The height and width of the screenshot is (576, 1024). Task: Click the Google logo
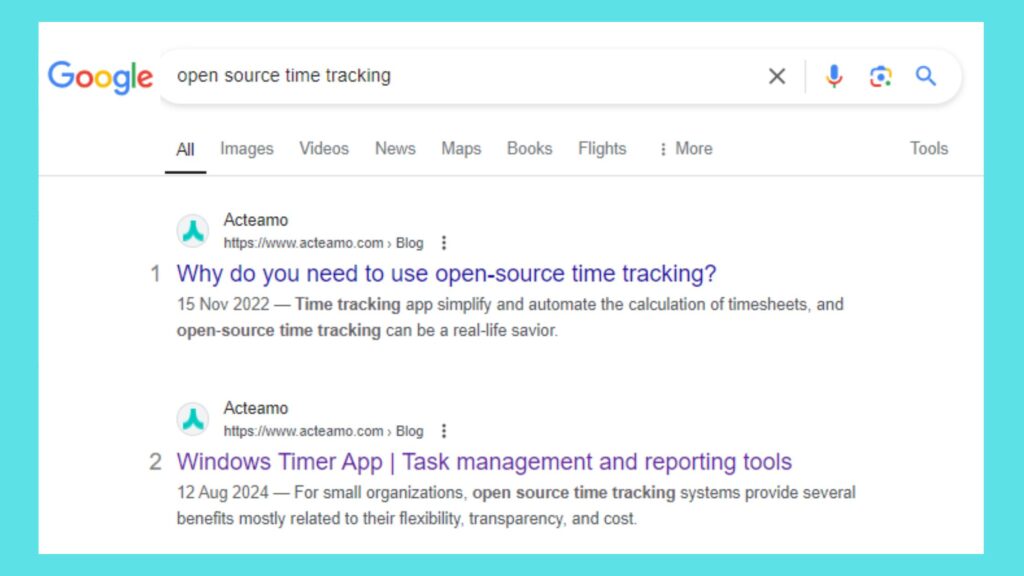pyautogui.click(x=100, y=77)
